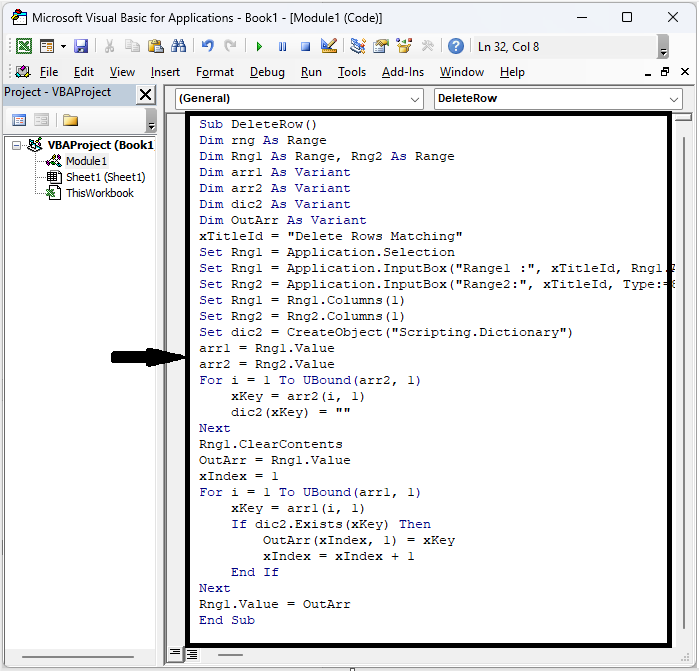The height and width of the screenshot is (671, 699).
Task: Click the Insert UserForm toolbar icon
Action: coord(47,46)
